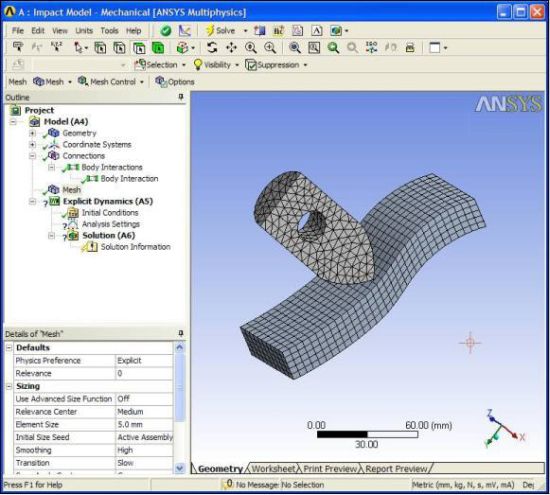Collapse the Solution (A6) tree node

[51, 235]
